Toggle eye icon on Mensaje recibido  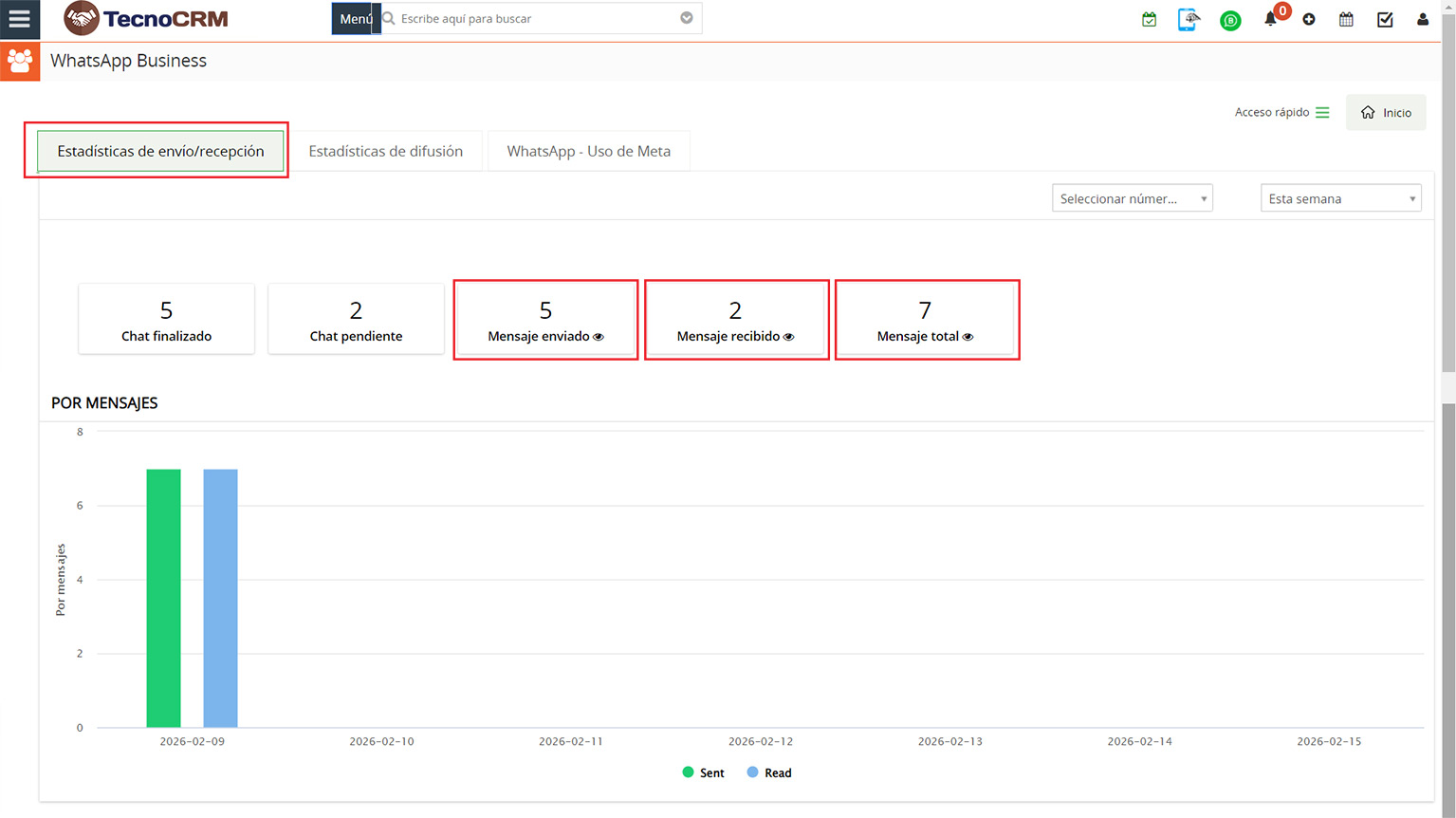point(788,337)
